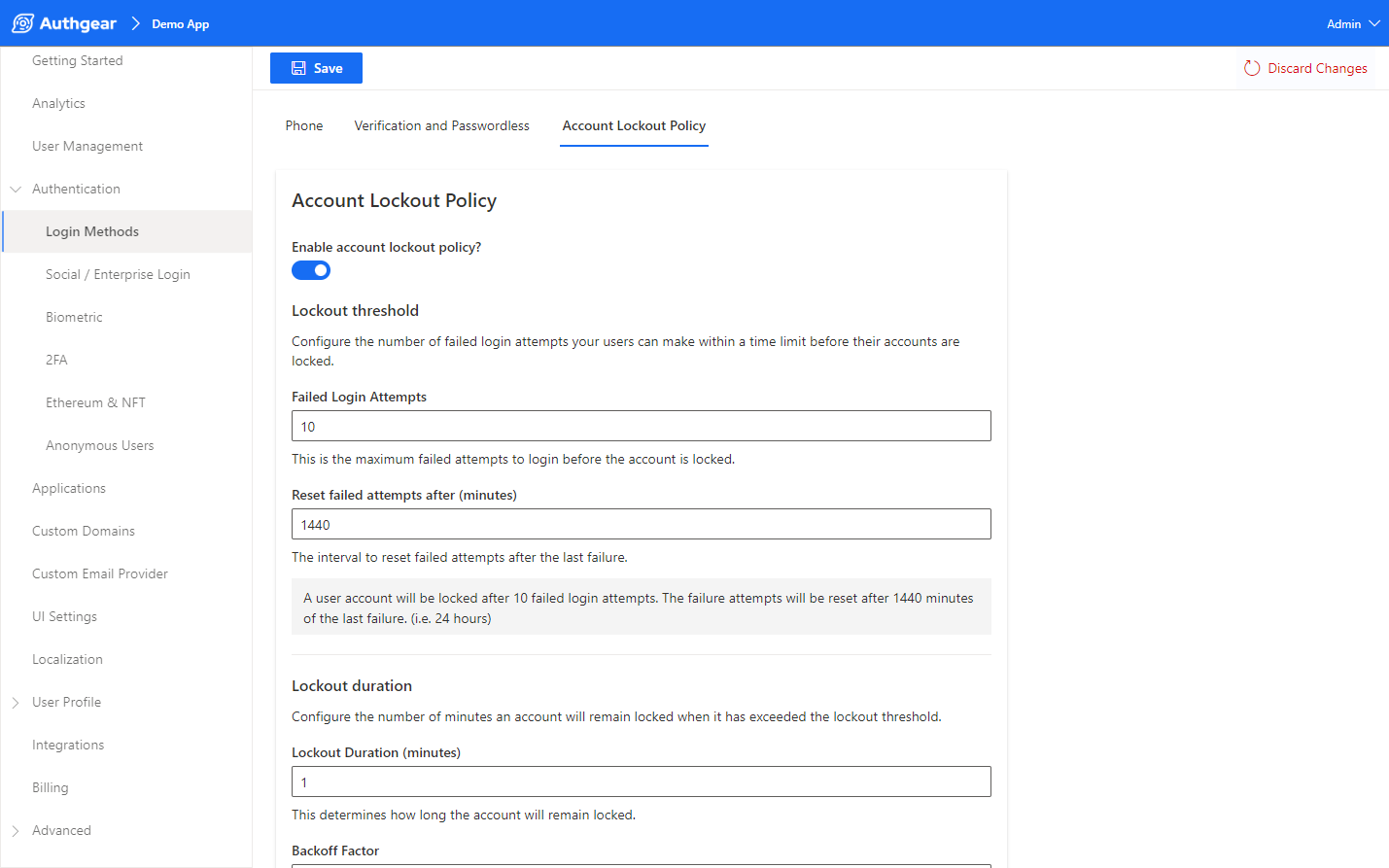Expand the Advanced sidebar section

pos(16,831)
